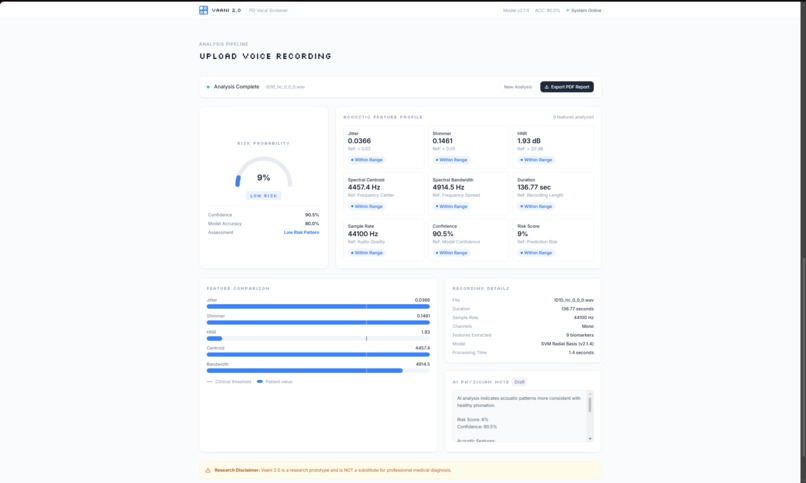Click the SVM Radial Basis (v2.1.4) value
The image size is (806, 483).
(567, 344)
